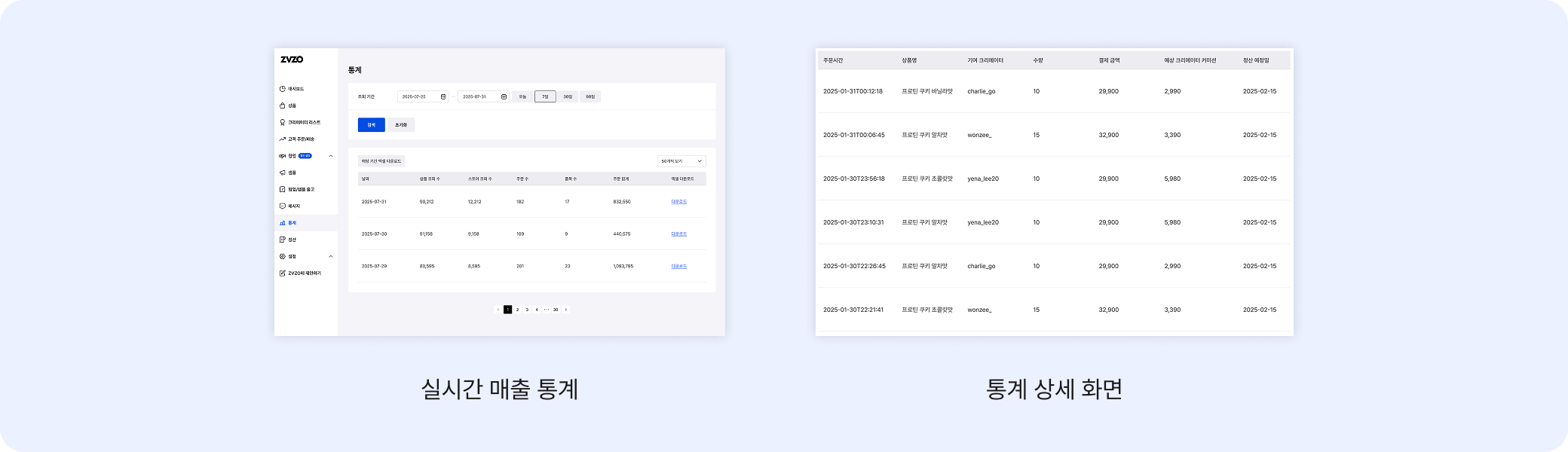Choose the 30일 period option
Image resolution: width=1568 pixels, height=452 pixels.
(x=568, y=97)
